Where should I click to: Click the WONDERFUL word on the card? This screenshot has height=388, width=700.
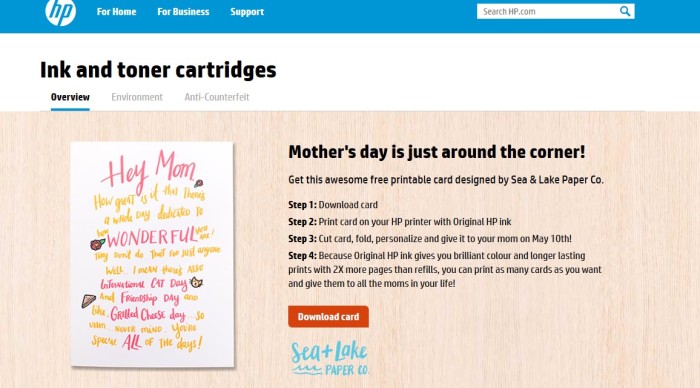[x=151, y=237]
